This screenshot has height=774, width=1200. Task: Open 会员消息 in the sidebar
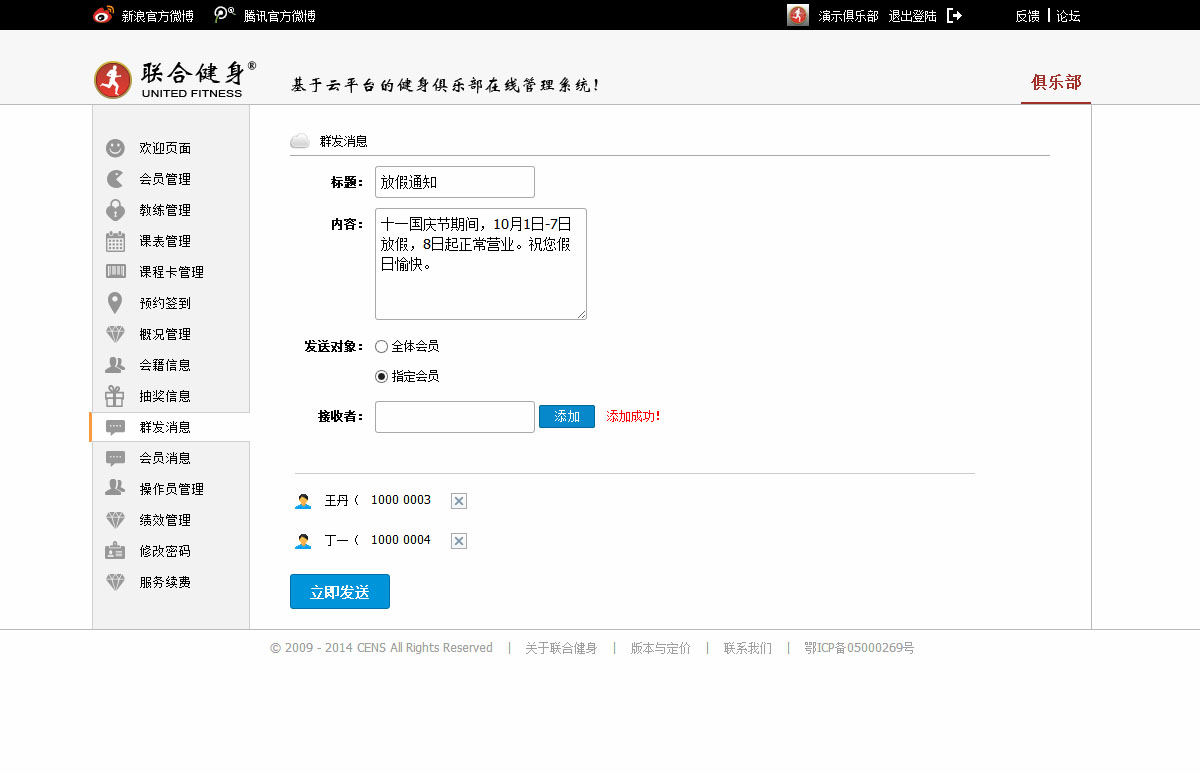[x=165, y=458]
